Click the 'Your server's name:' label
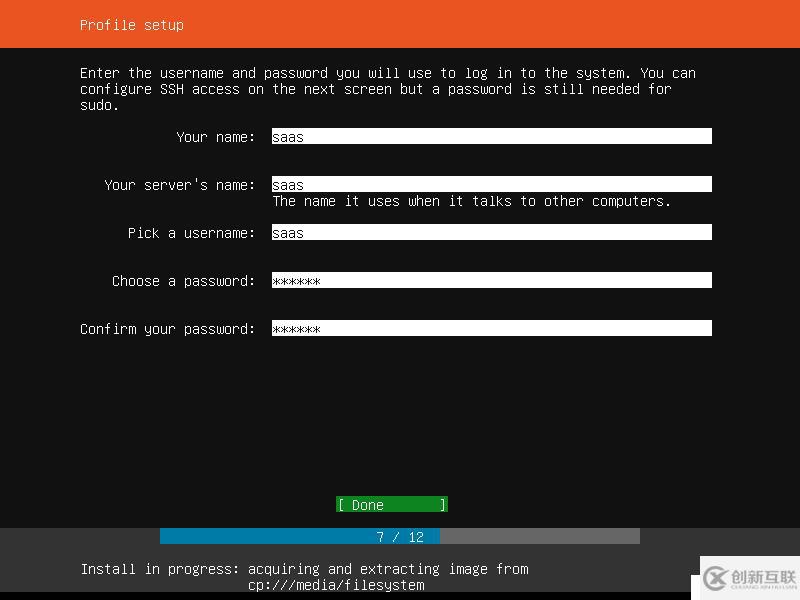800x600 pixels. pos(180,185)
